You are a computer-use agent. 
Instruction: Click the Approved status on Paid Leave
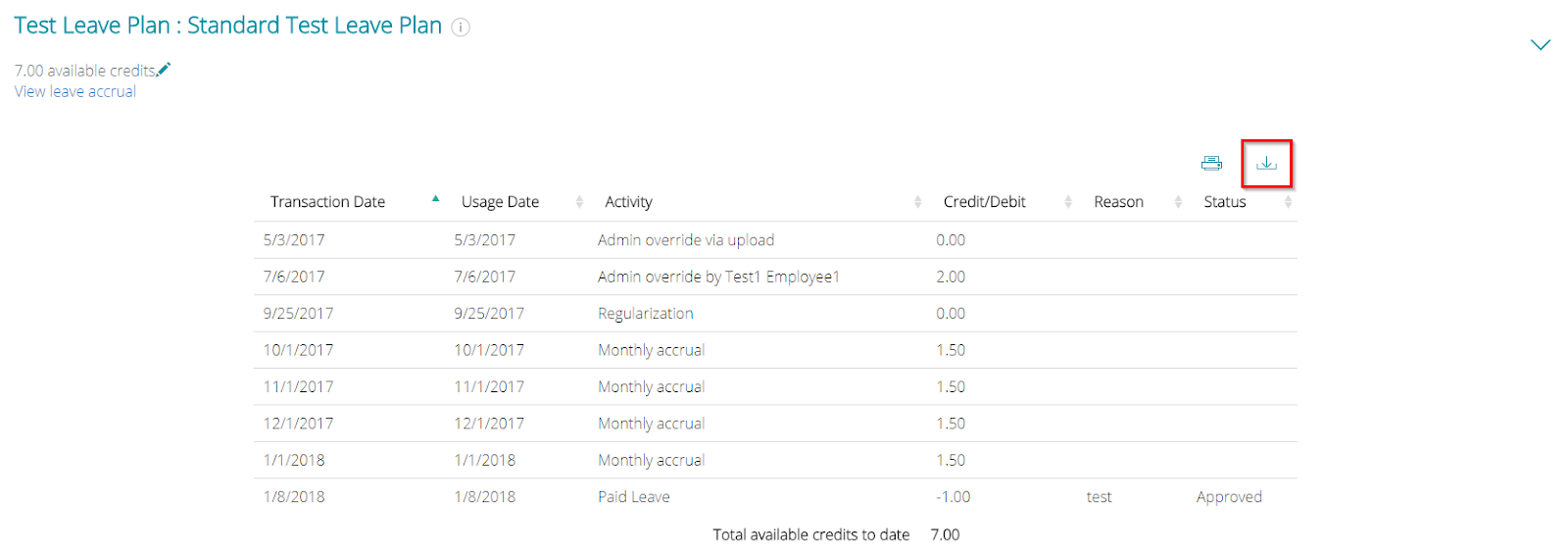click(1229, 497)
